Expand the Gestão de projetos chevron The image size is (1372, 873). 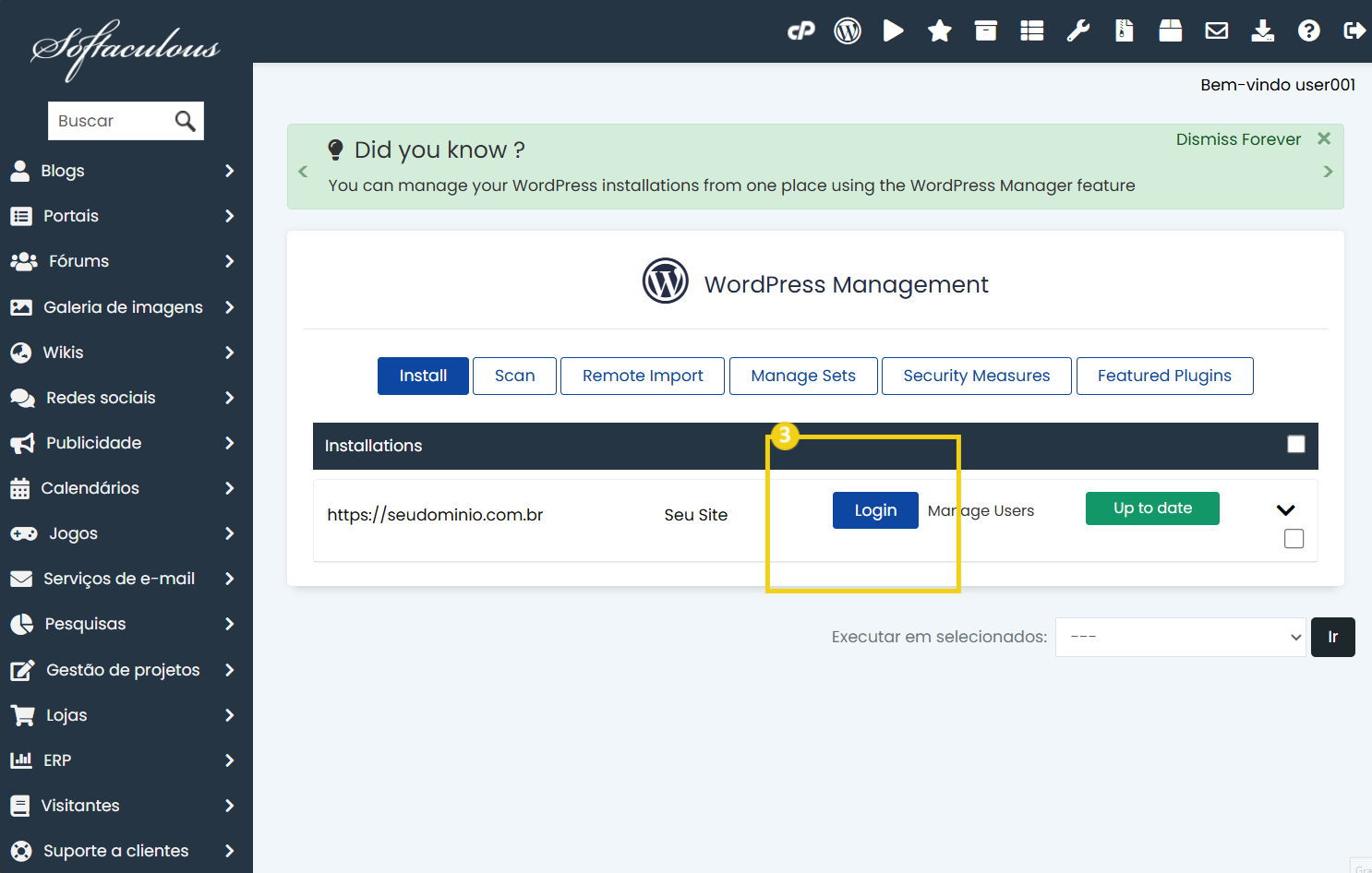[x=230, y=670]
